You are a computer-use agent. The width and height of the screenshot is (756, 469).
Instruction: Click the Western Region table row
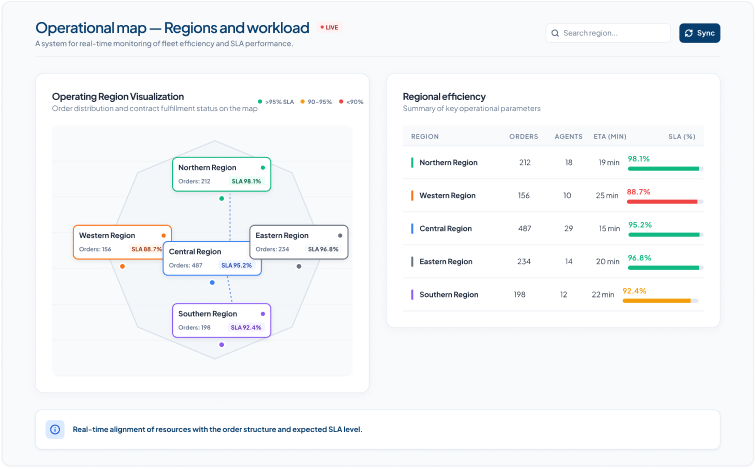click(x=553, y=196)
